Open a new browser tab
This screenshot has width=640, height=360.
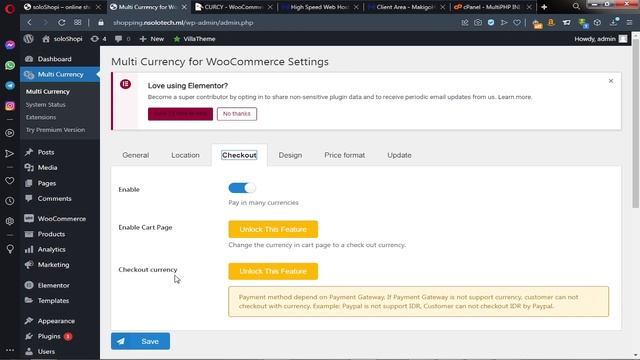point(544,7)
